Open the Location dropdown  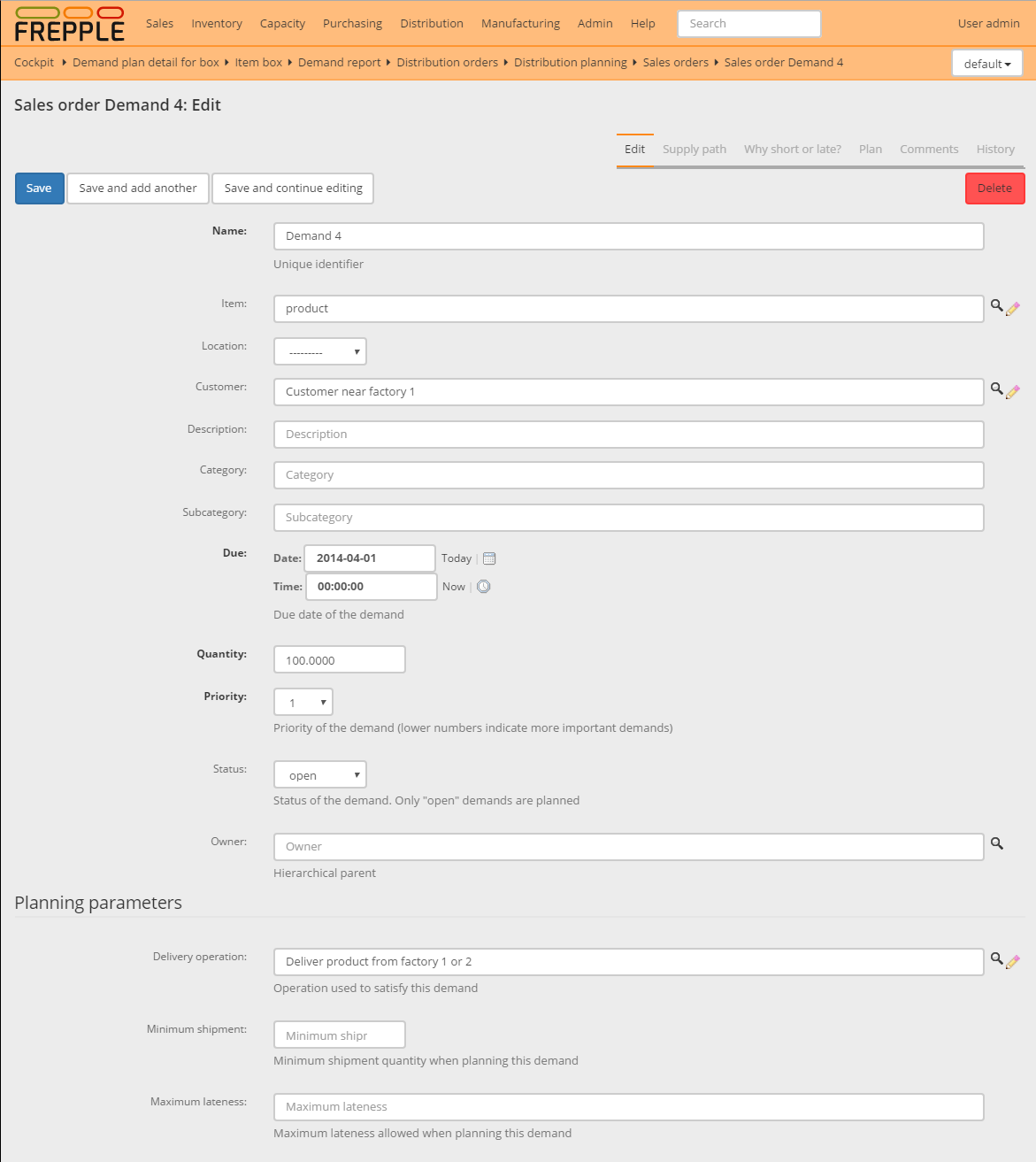[x=319, y=350]
